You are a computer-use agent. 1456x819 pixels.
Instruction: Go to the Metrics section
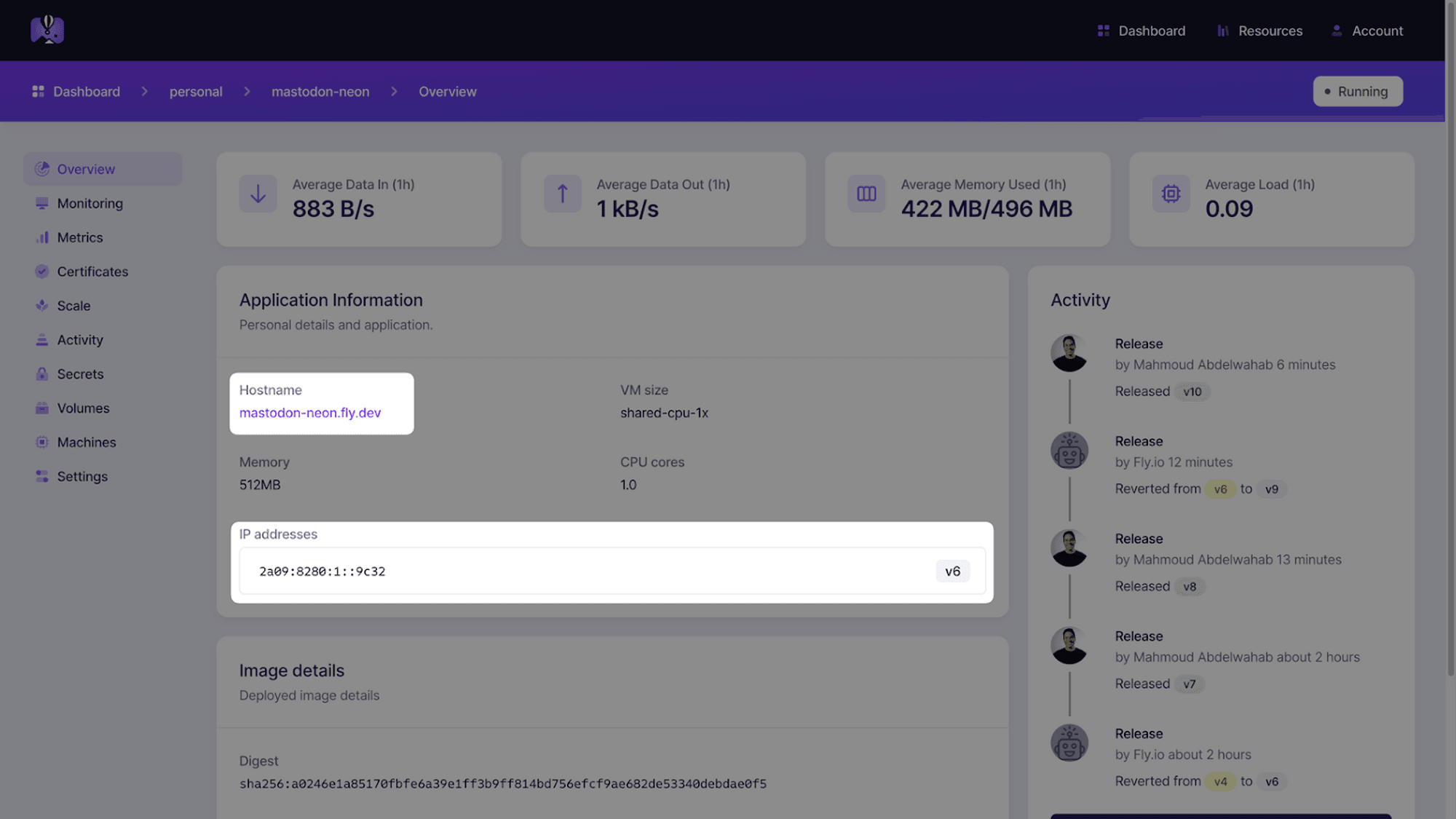pos(80,237)
